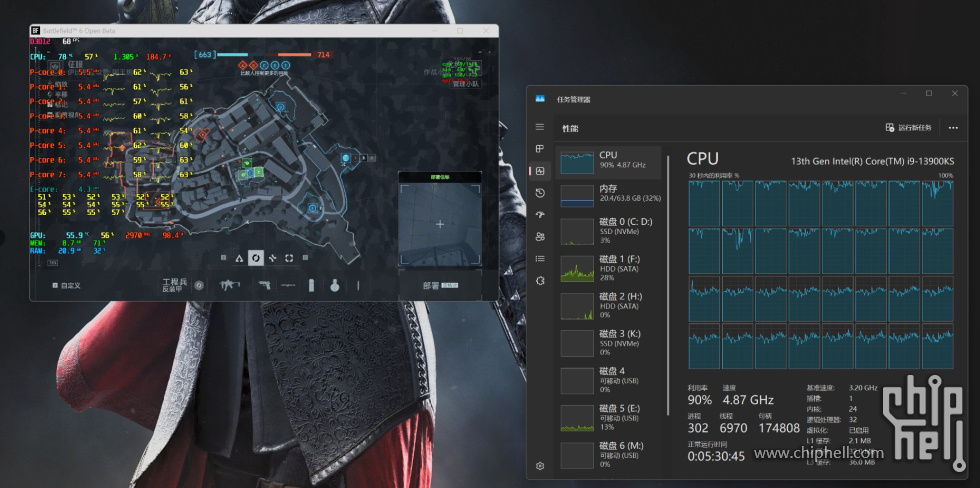Select 磁盘 5 (E:) USB entry
The width and height of the screenshot is (980, 488).
(609, 417)
